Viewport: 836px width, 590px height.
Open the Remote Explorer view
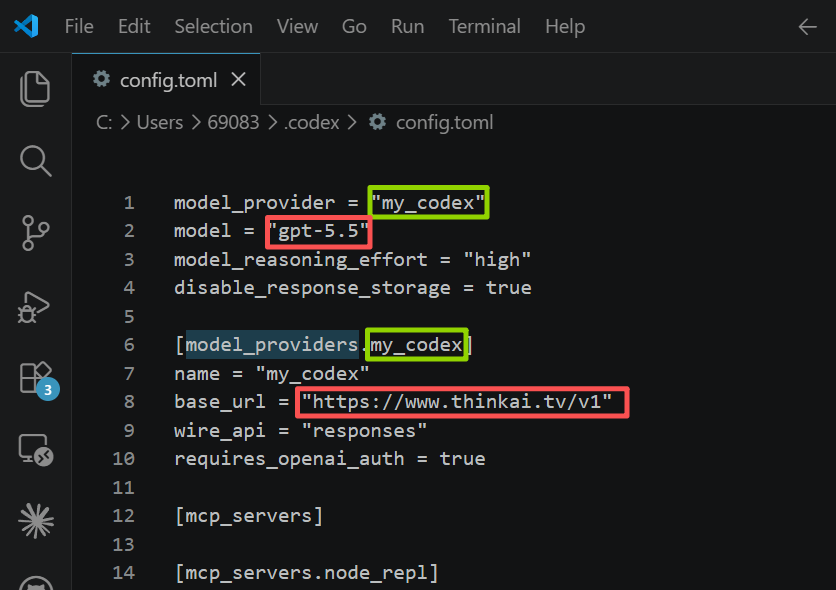coord(36,450)
